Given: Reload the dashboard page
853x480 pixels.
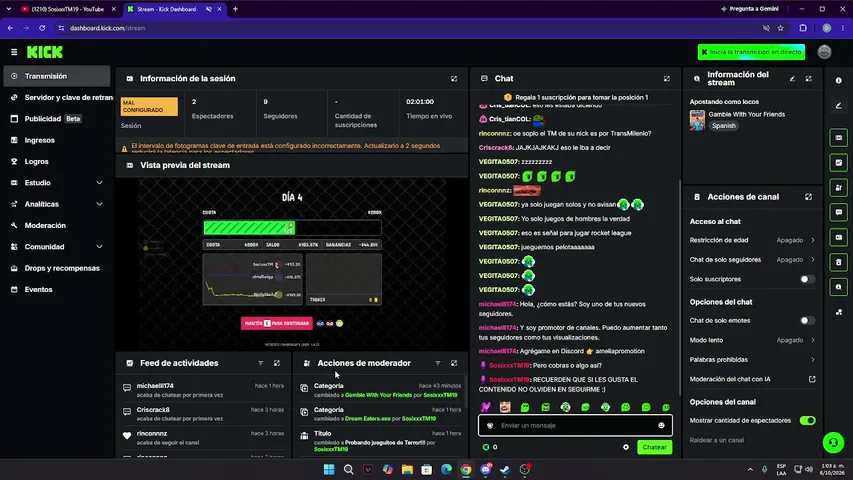Looking at the screenshot, I should (42, 28).
